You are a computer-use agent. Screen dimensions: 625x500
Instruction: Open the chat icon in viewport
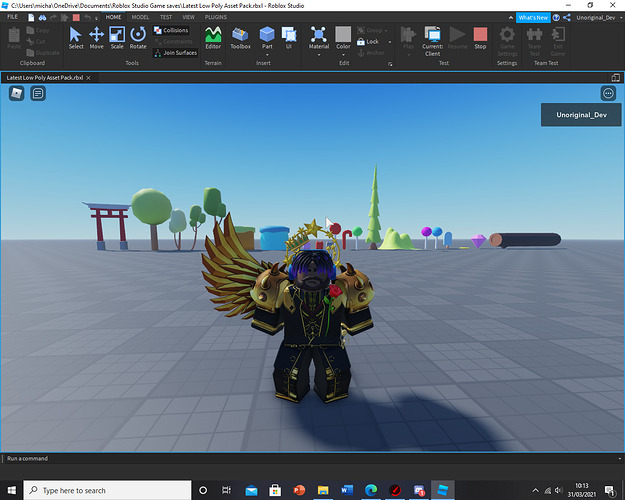[38, 93]
